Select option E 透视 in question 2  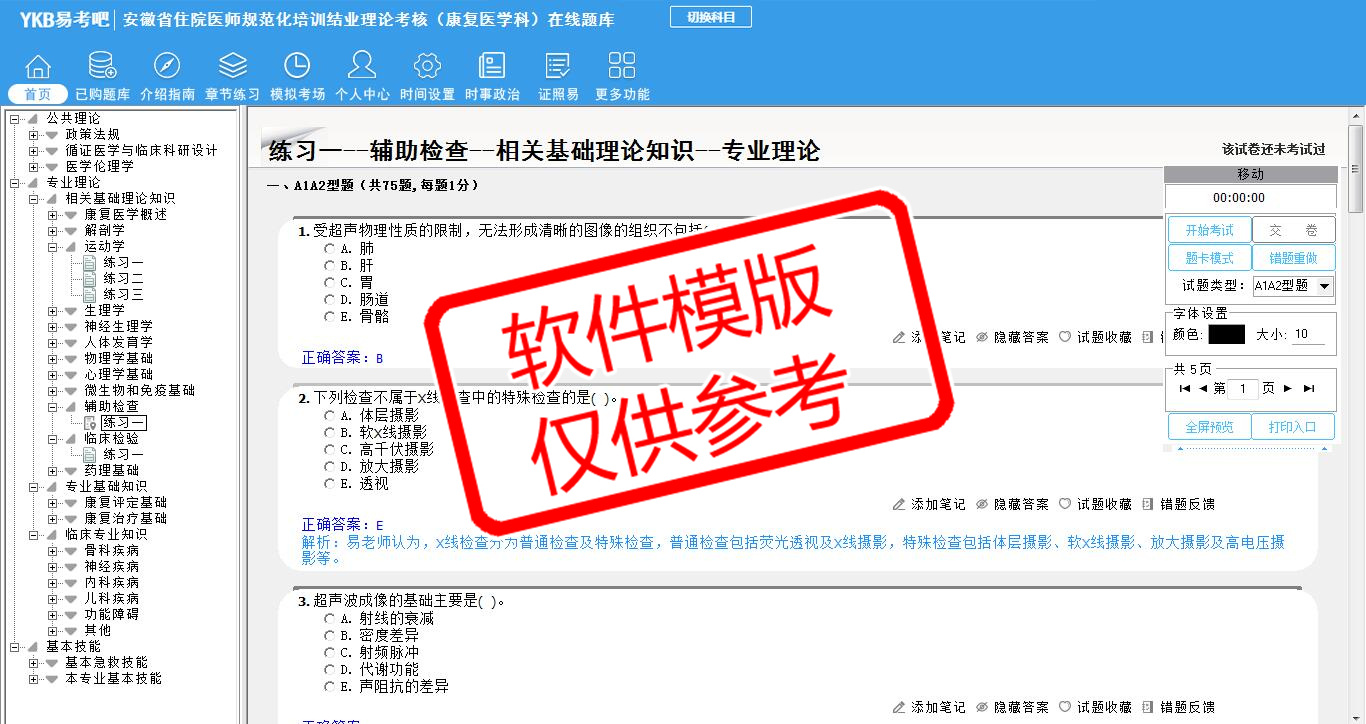tap(330, 483)
